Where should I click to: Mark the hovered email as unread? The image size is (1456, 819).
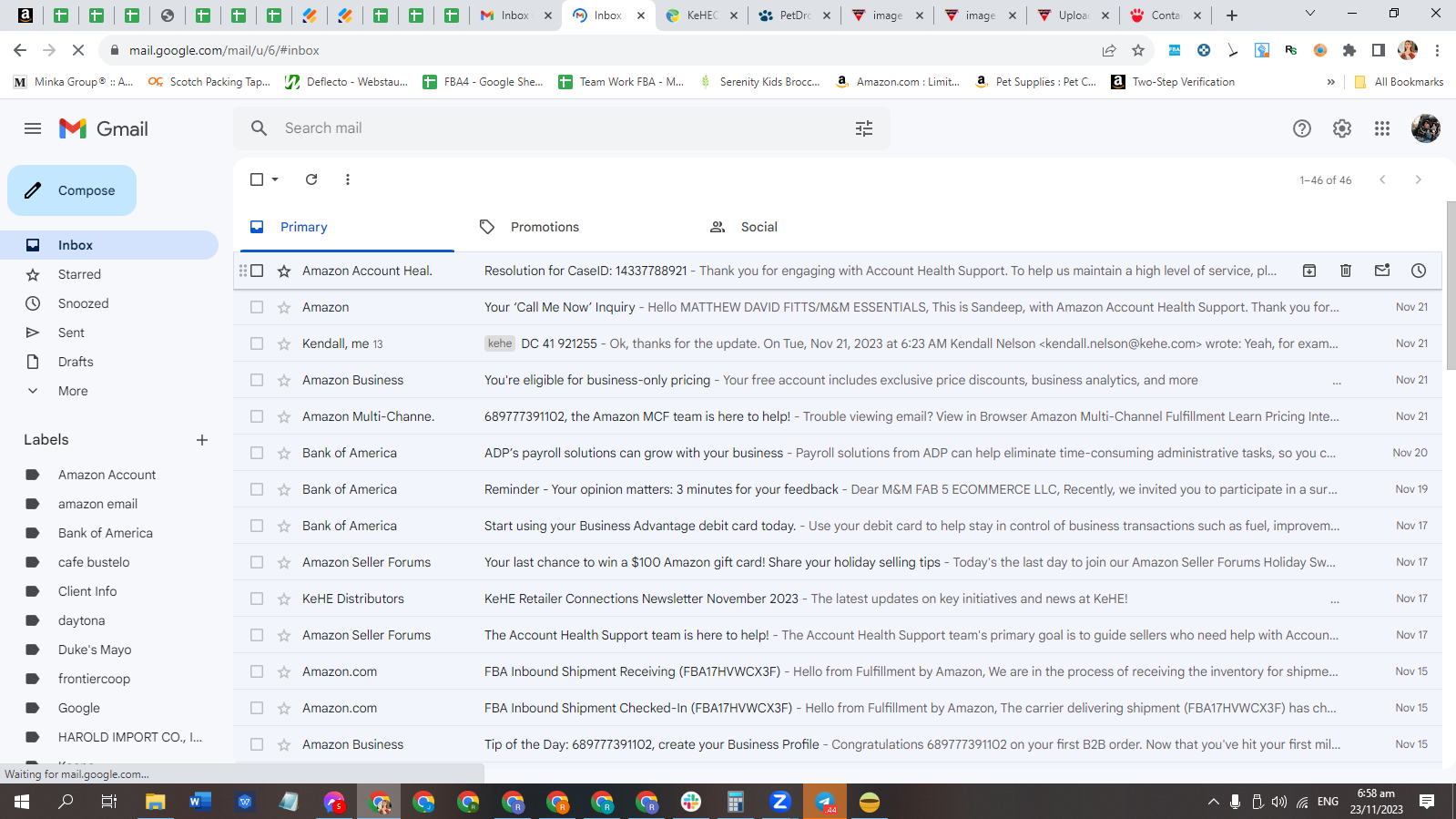click(x=1381, y=271)
